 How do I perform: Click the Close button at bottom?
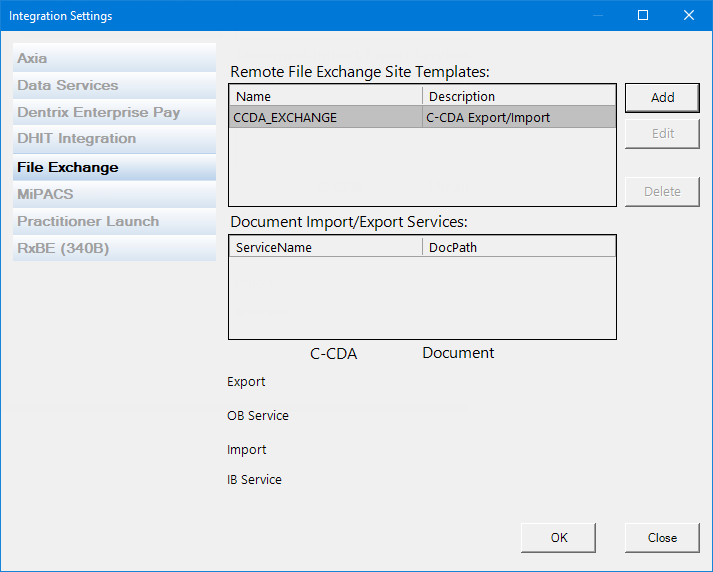click(x=662, y=538)
